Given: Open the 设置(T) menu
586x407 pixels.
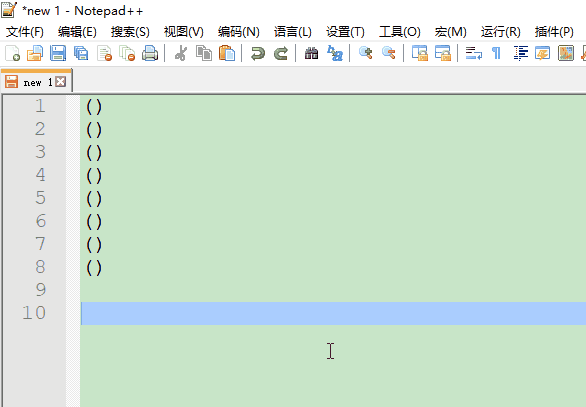Looking at the screenshot, I should pyautogui.click(x=345, y=32).
